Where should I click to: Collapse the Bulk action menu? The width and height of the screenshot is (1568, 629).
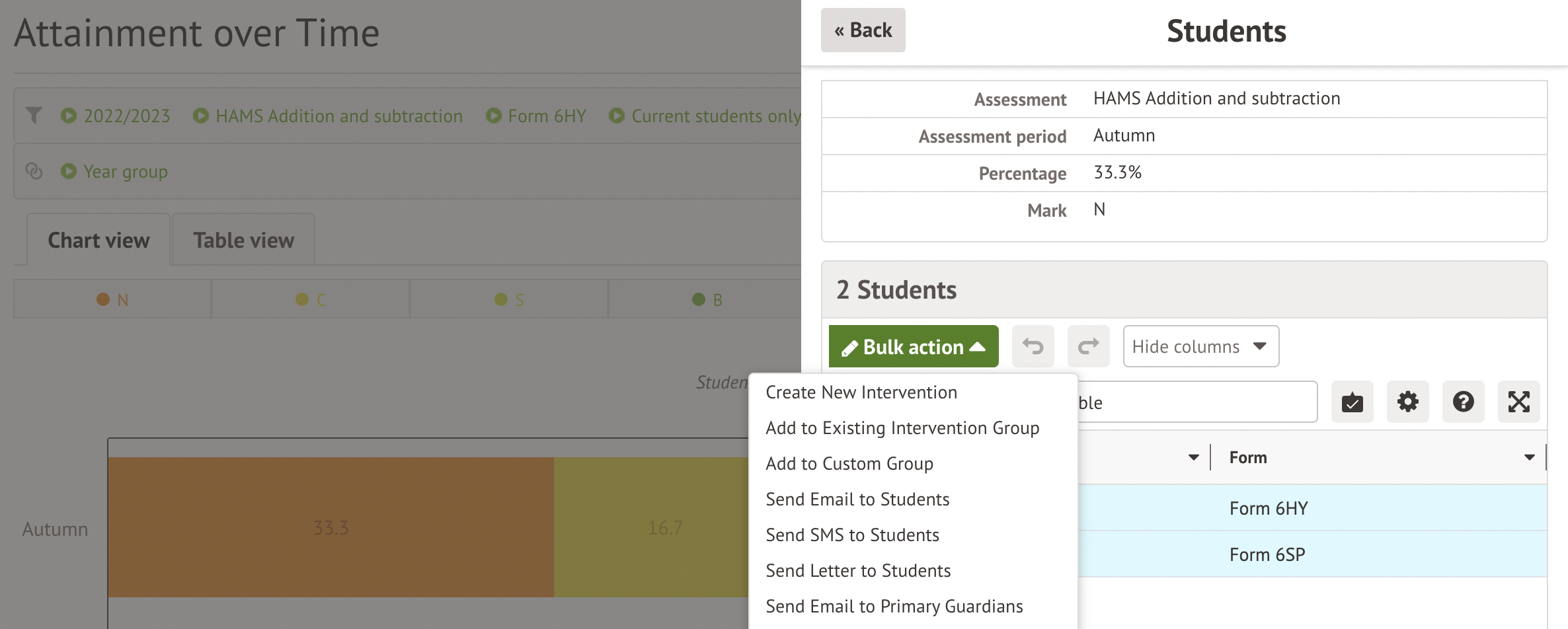point(913,346)
